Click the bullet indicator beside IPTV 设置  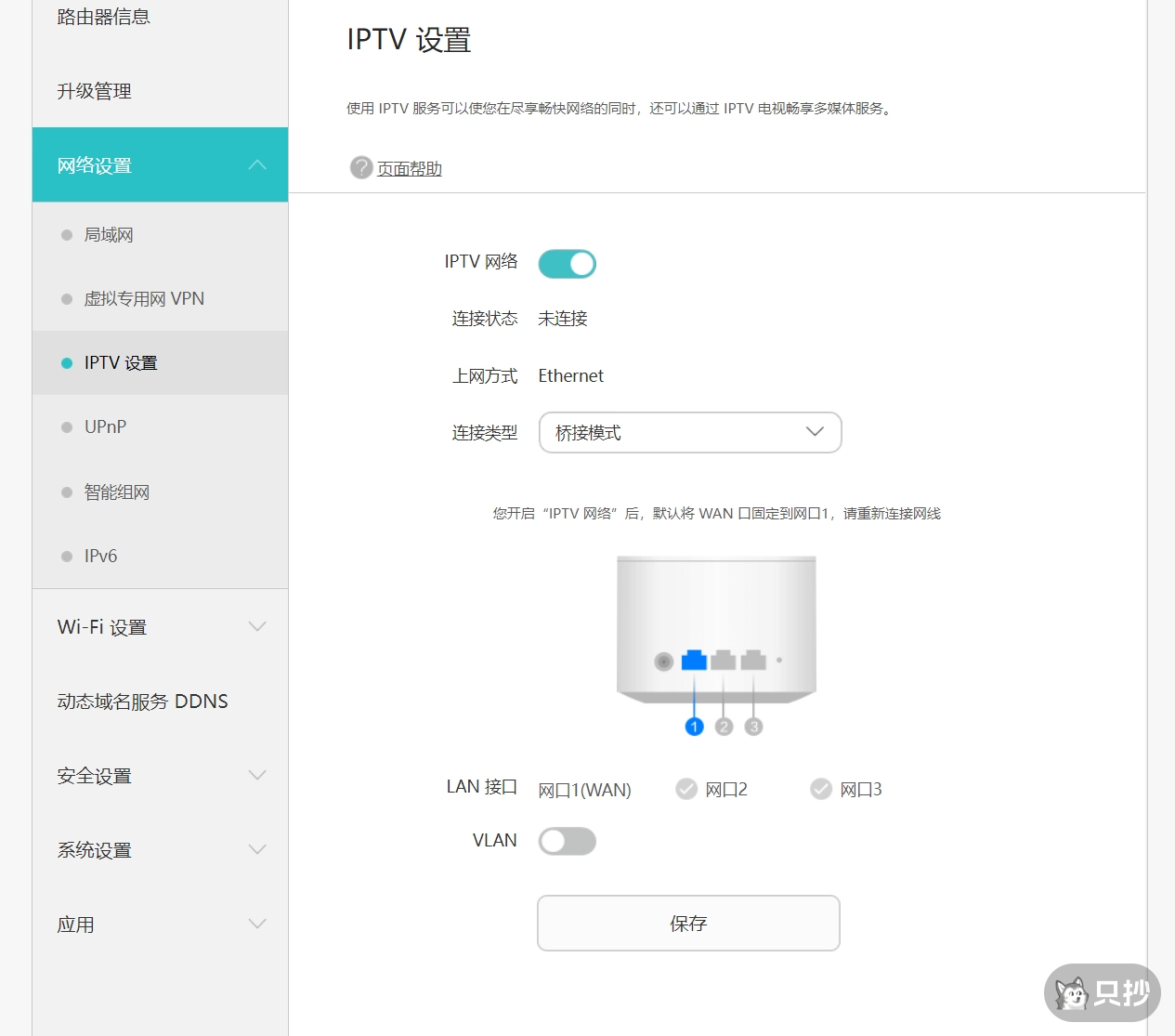tap(65, 362)
